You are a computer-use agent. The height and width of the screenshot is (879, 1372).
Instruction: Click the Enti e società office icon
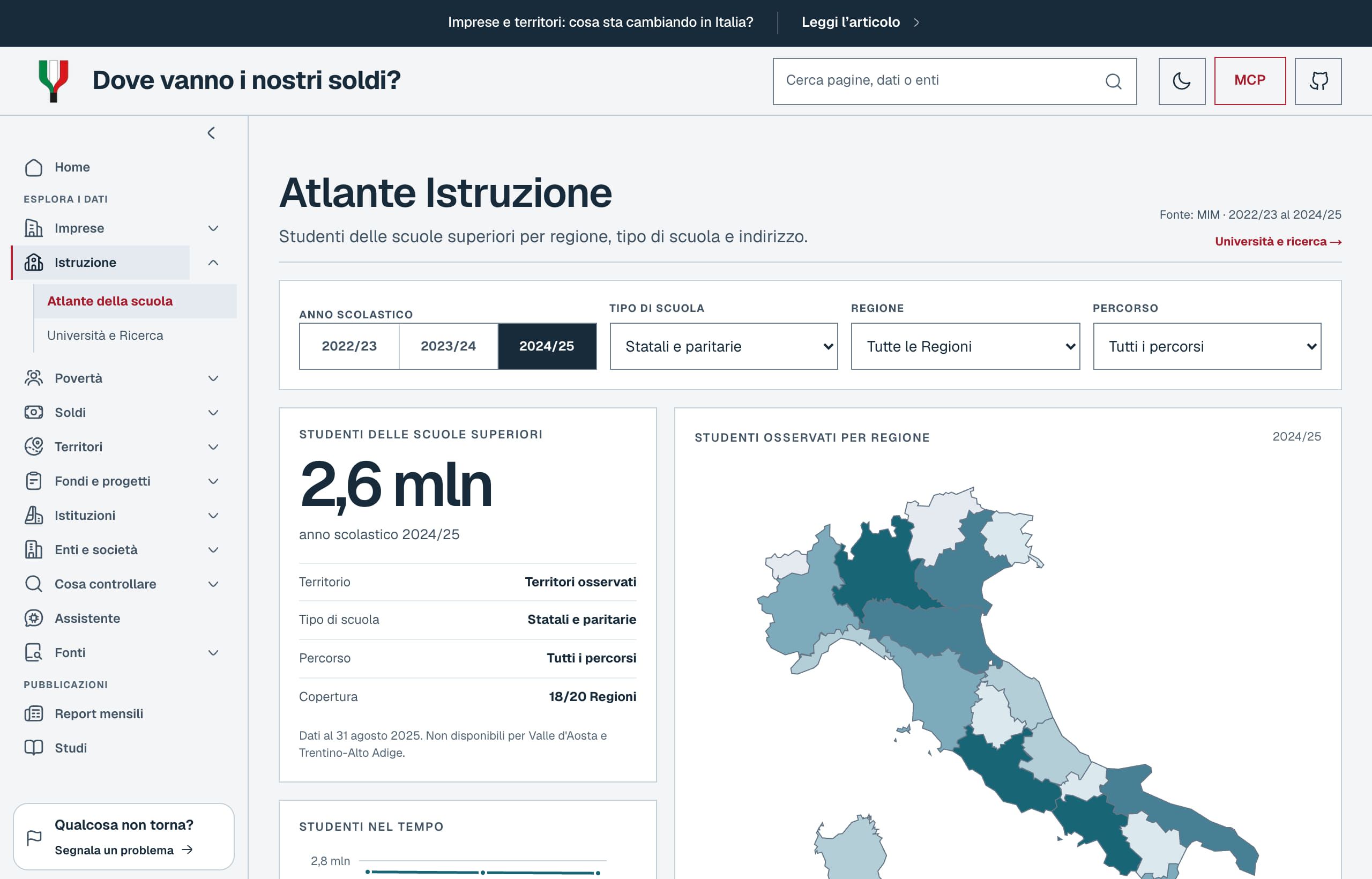[34, 550]
